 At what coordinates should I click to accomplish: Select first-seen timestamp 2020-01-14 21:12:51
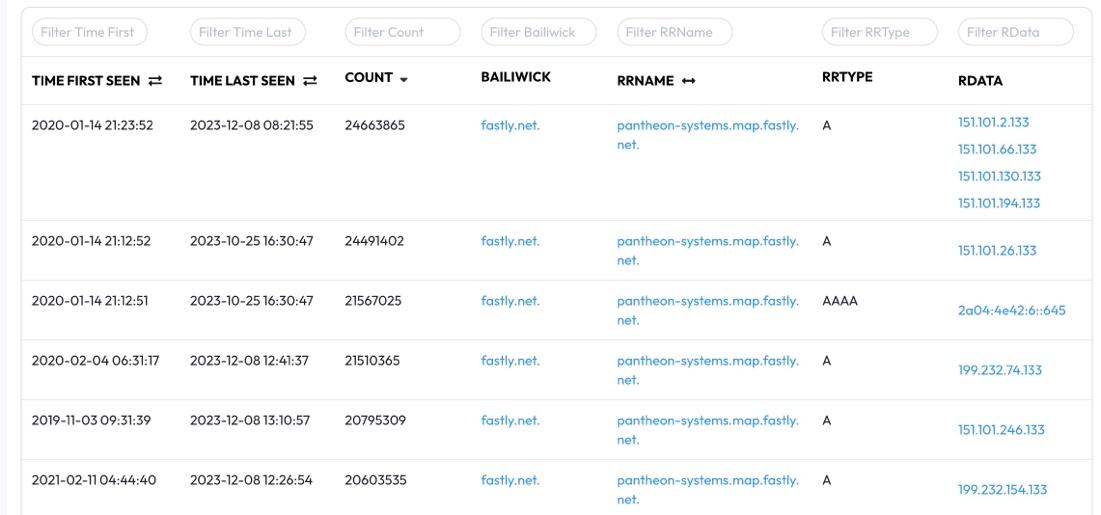[90, 301]
